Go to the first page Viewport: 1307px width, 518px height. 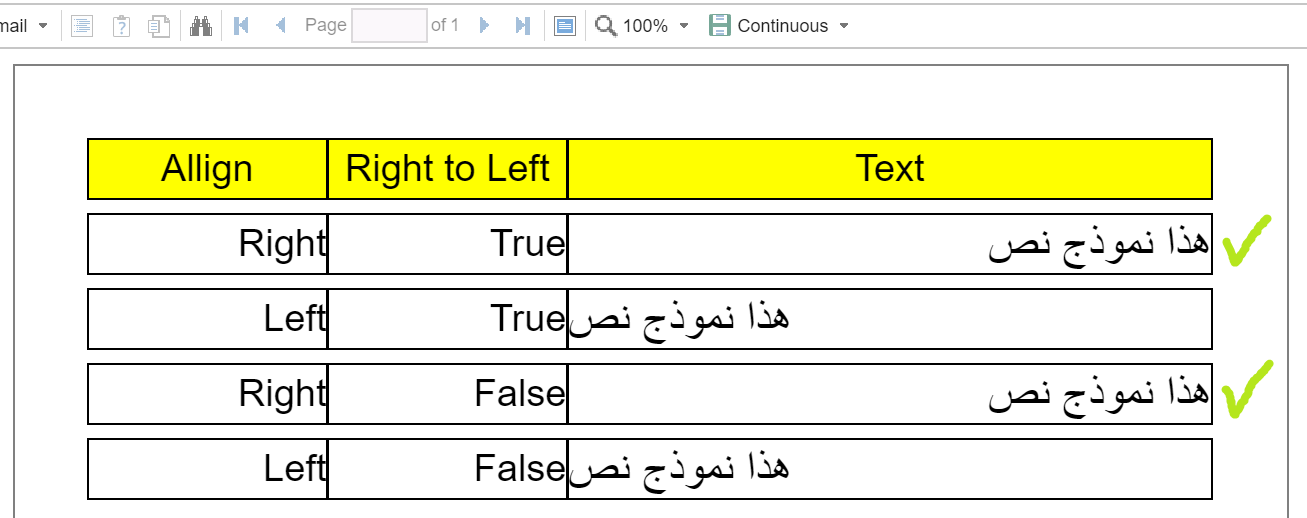240,26
